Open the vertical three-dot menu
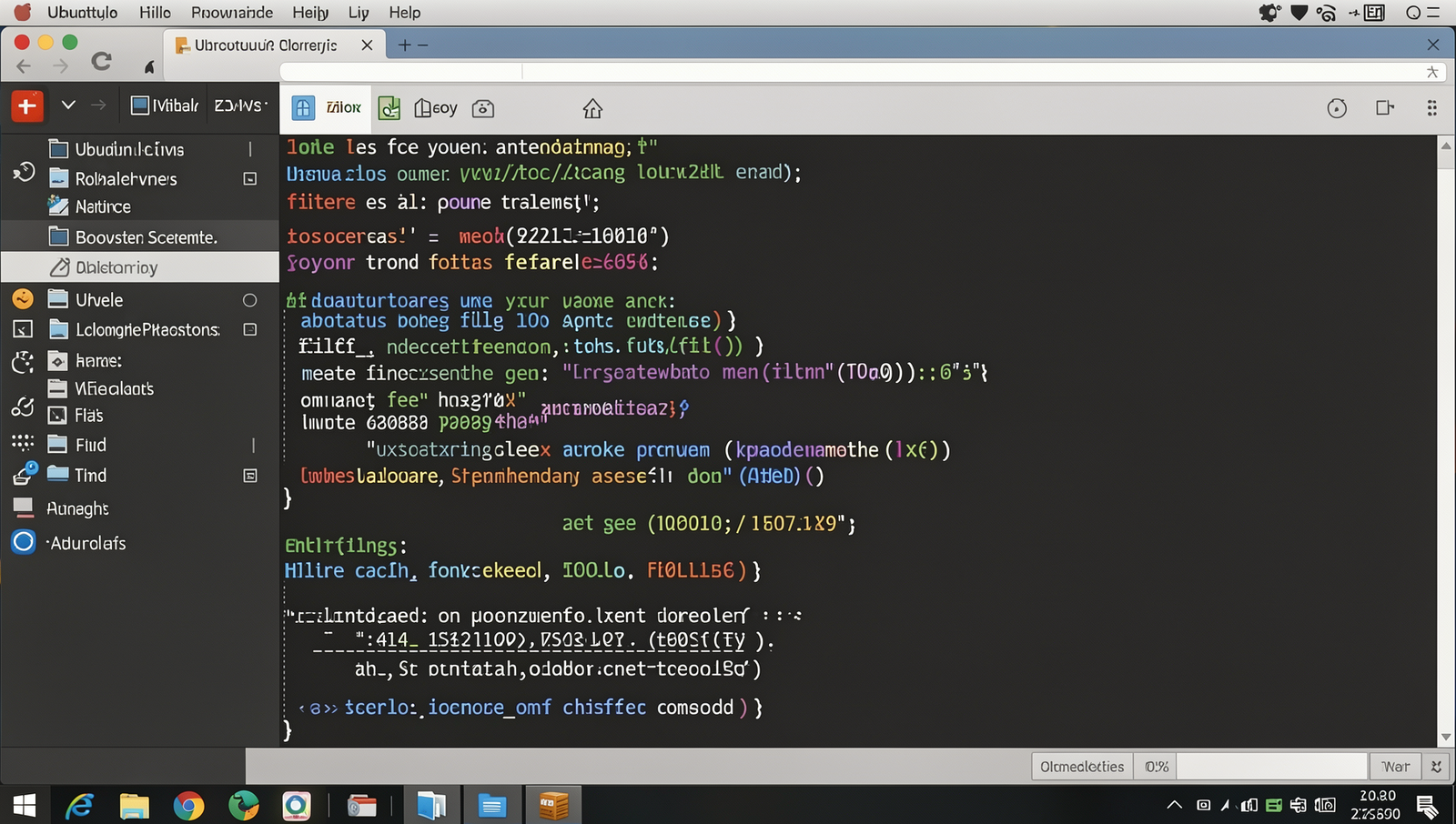1456x824 pixels. (1431, 108)
